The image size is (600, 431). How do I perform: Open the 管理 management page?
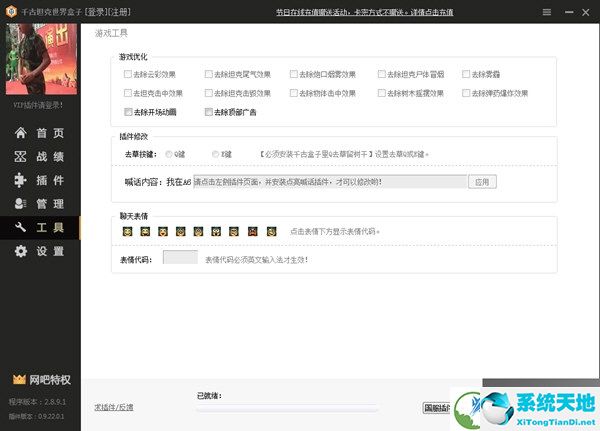tap(39, 204)
